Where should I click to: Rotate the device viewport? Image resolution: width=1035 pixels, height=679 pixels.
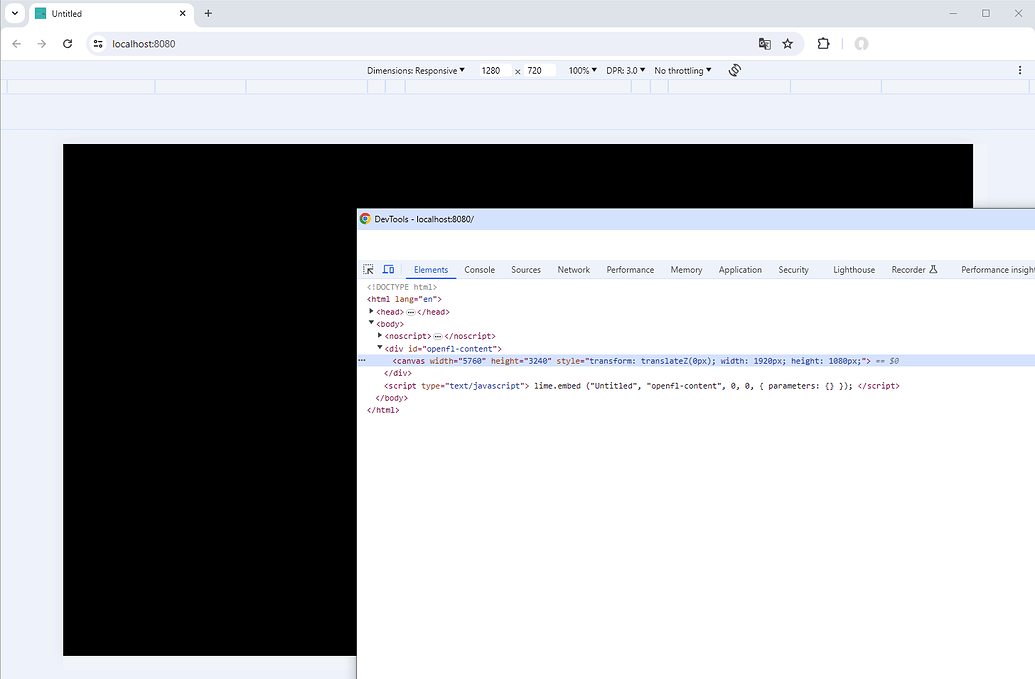[735, 70]
